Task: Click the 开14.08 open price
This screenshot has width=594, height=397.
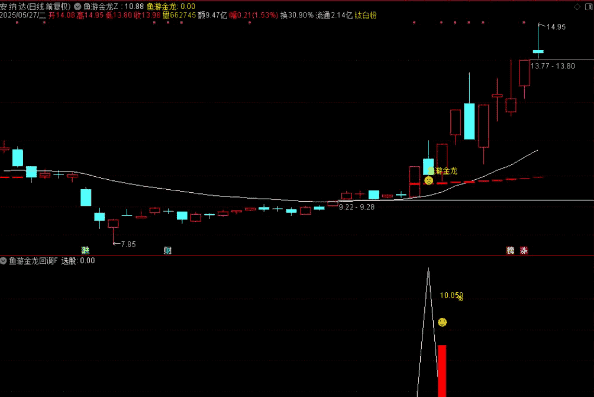Action: click(62, 15)
